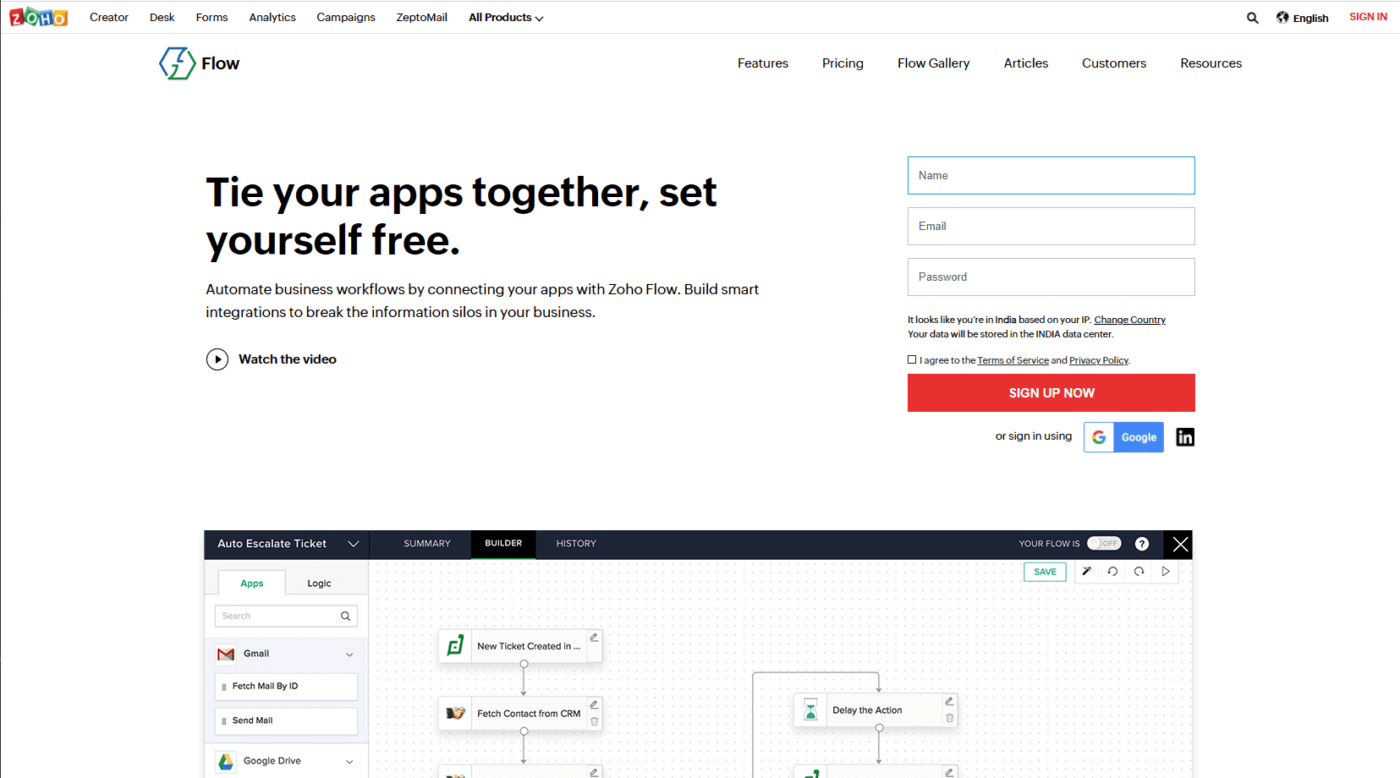Screen dimensions: 1400x778
Task: Focus the Name input field
Action: tap(1051, 176)
